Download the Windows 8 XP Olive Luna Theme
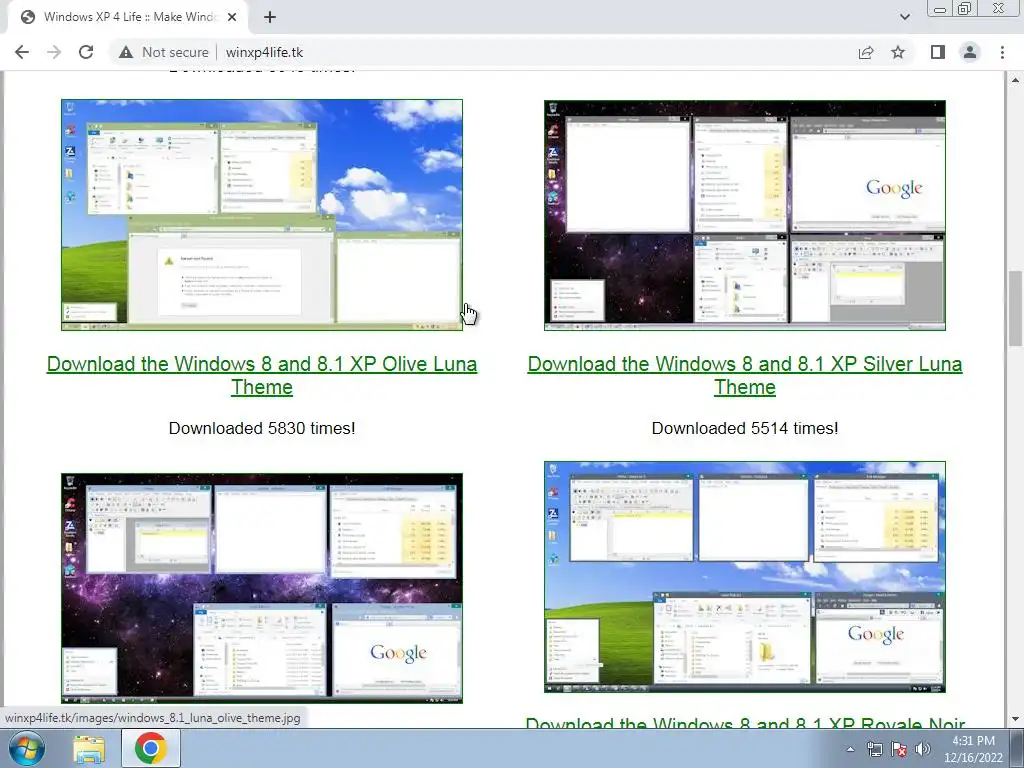1024x768 pixels. tap(262, 376)
